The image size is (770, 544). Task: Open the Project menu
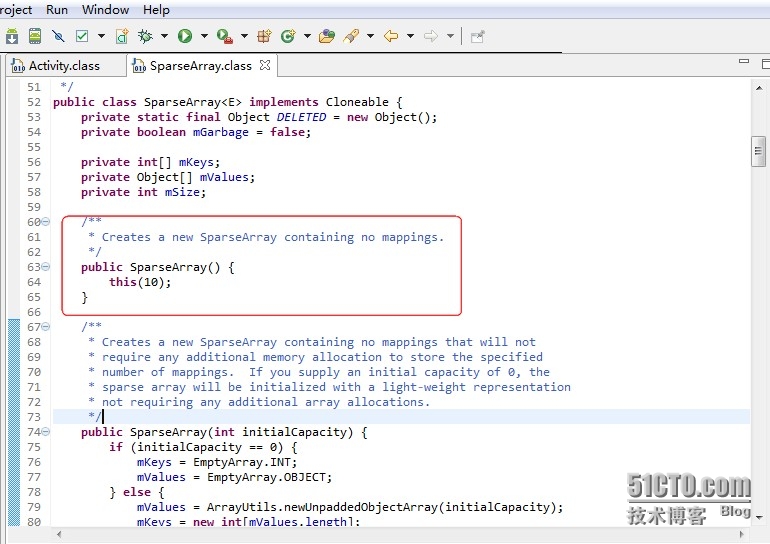[16, 9]
